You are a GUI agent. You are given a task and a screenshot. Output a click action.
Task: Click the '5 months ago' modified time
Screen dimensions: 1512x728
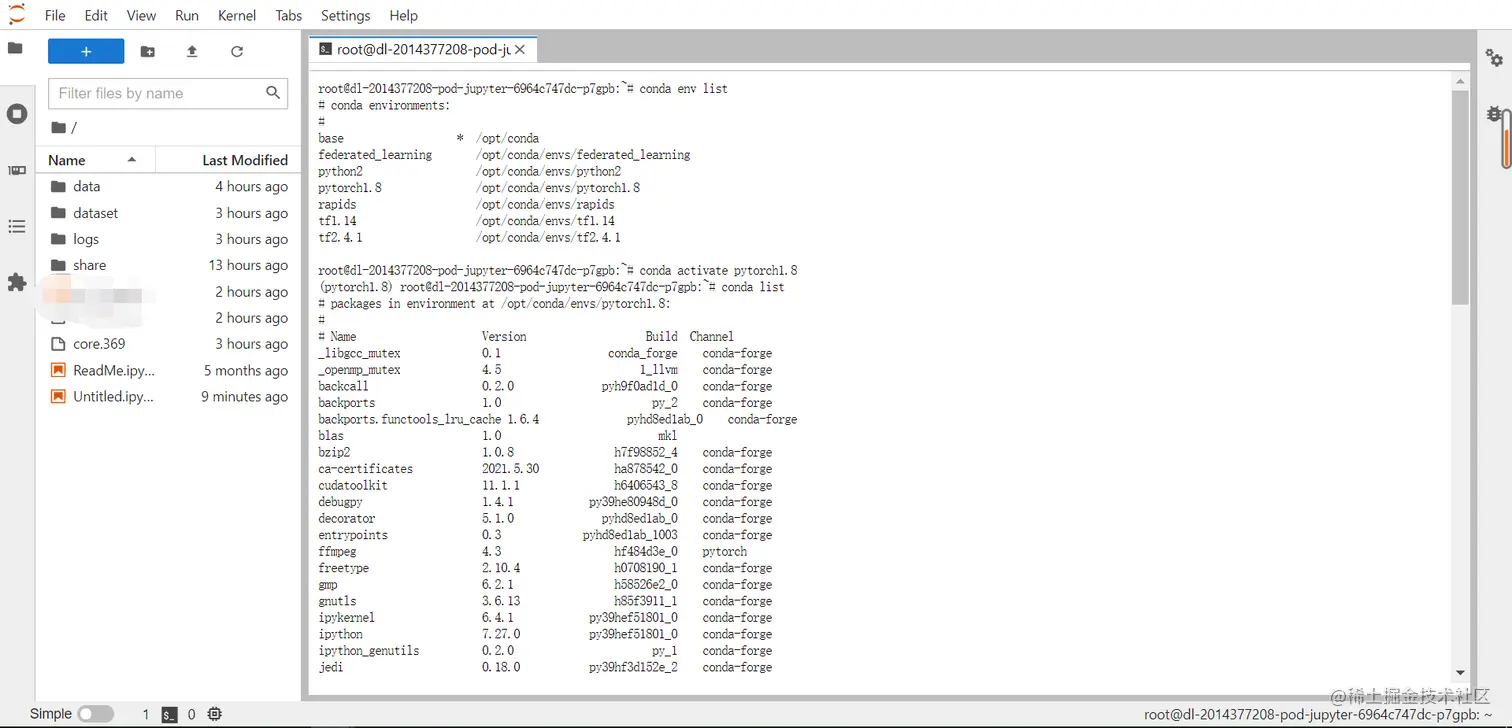pos(246,370)
